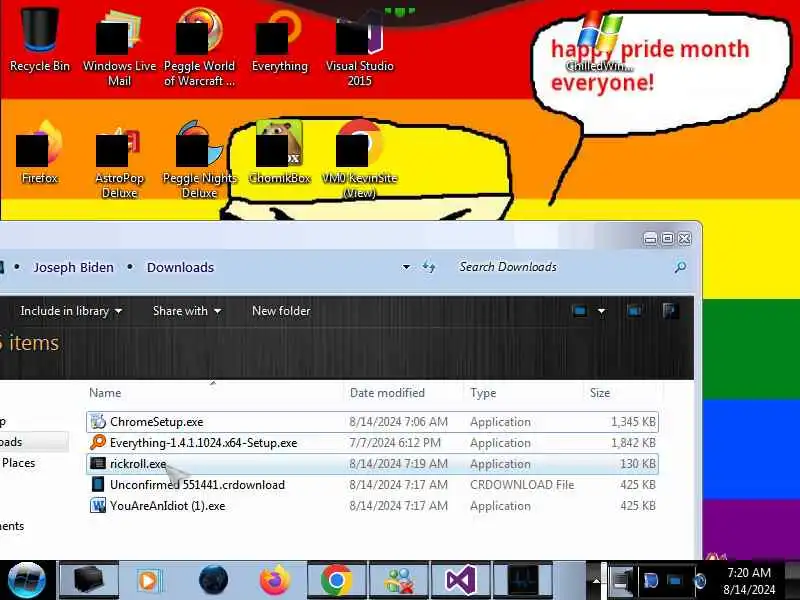Open Visual Studio from the taskbar

[x=461, y=581]
